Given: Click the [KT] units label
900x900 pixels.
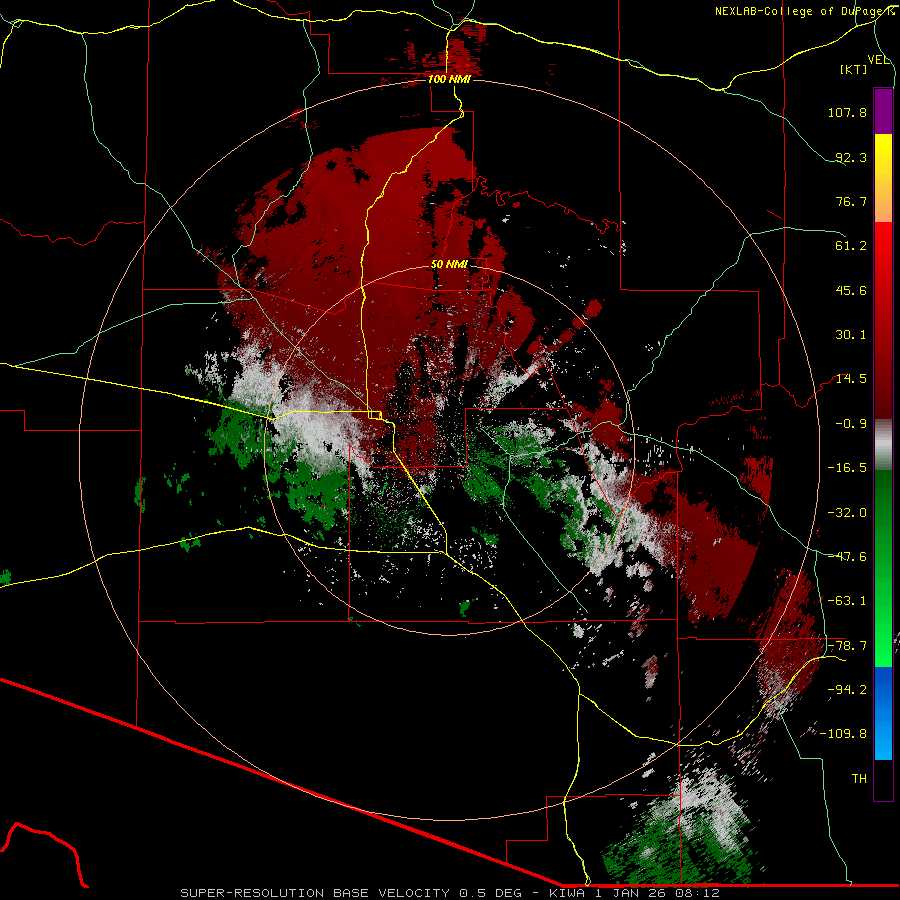Looking at the screenshot, I should pyautogui.click(x=854, y=69).
